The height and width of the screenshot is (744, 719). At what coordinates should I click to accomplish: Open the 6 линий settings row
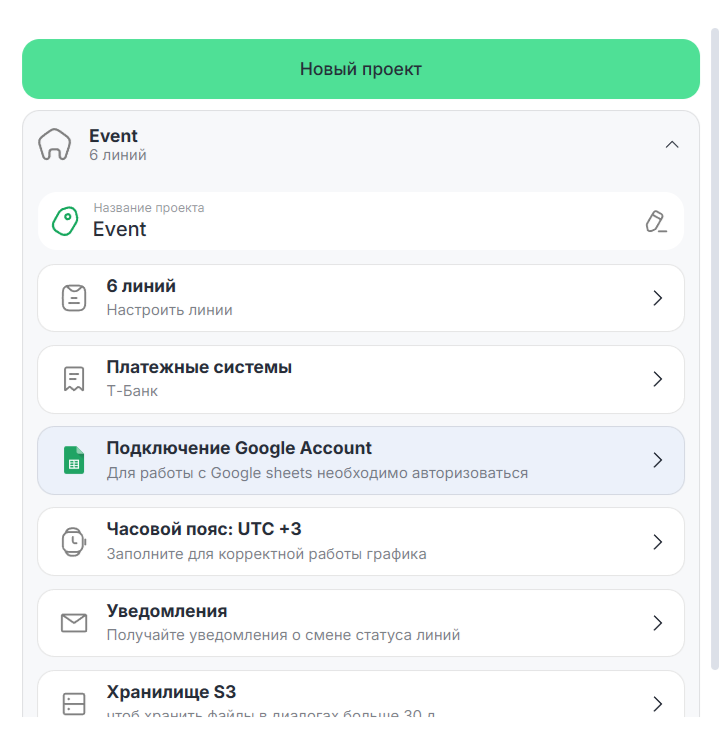pos(360,298)
